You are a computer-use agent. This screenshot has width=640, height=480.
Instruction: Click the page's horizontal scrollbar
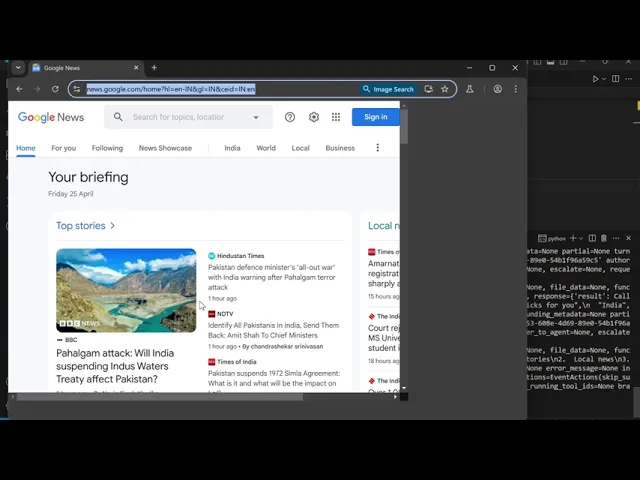coord(160,397)
